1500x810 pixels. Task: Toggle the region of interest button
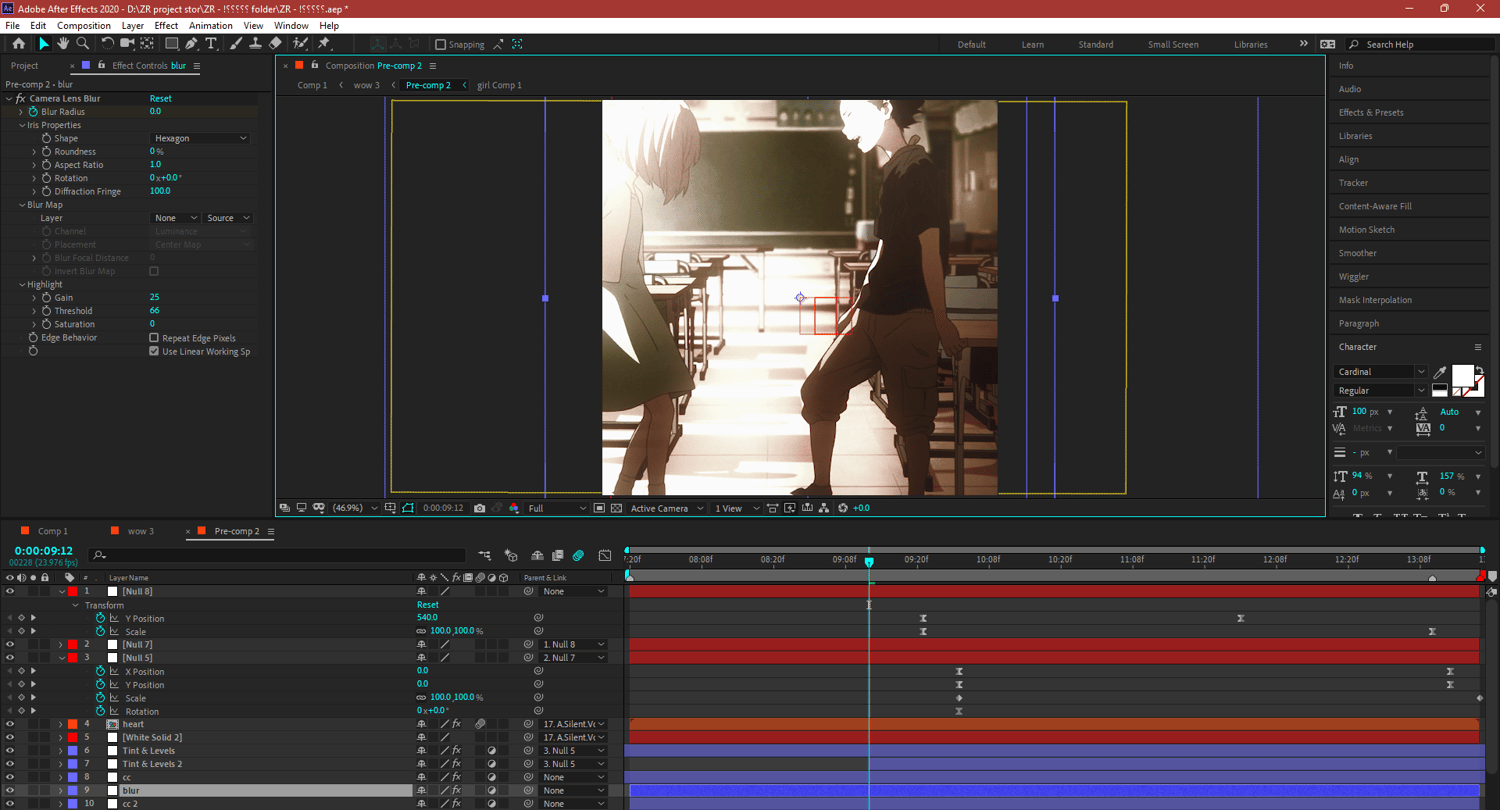coord(599,508)
